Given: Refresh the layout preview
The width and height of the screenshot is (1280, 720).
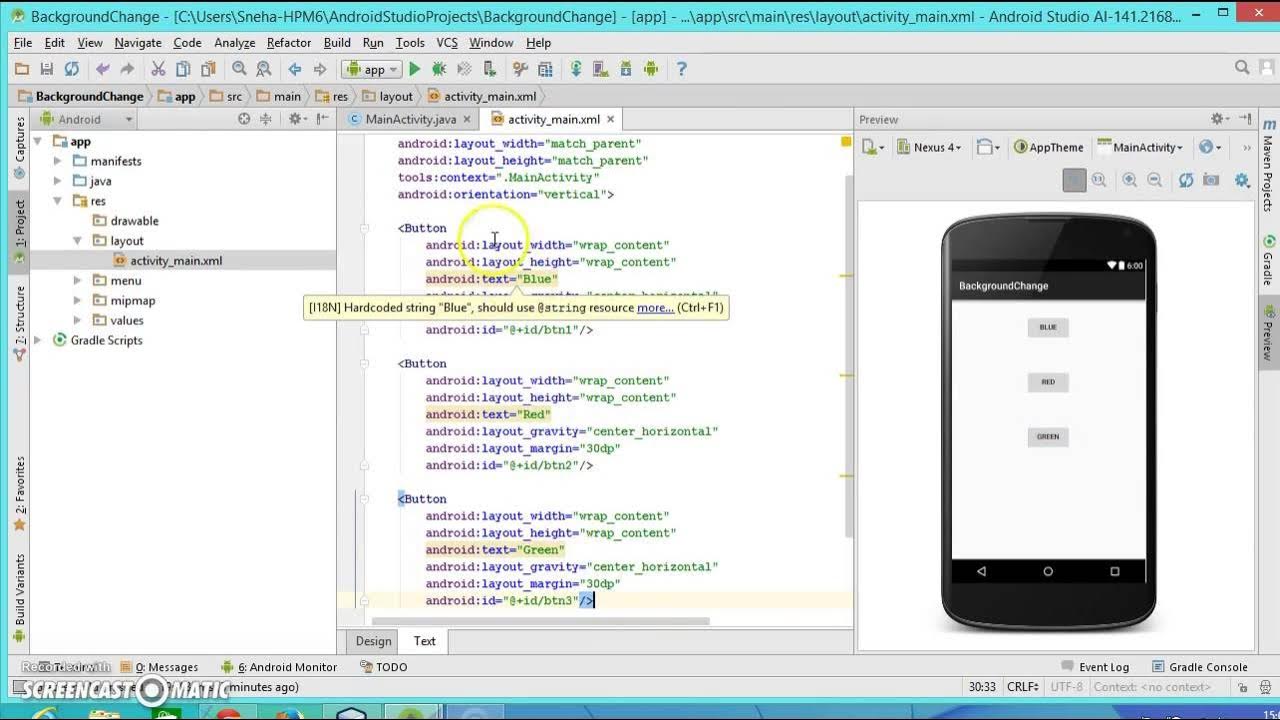Looking at the screenshot, I should pos(1186,180).
